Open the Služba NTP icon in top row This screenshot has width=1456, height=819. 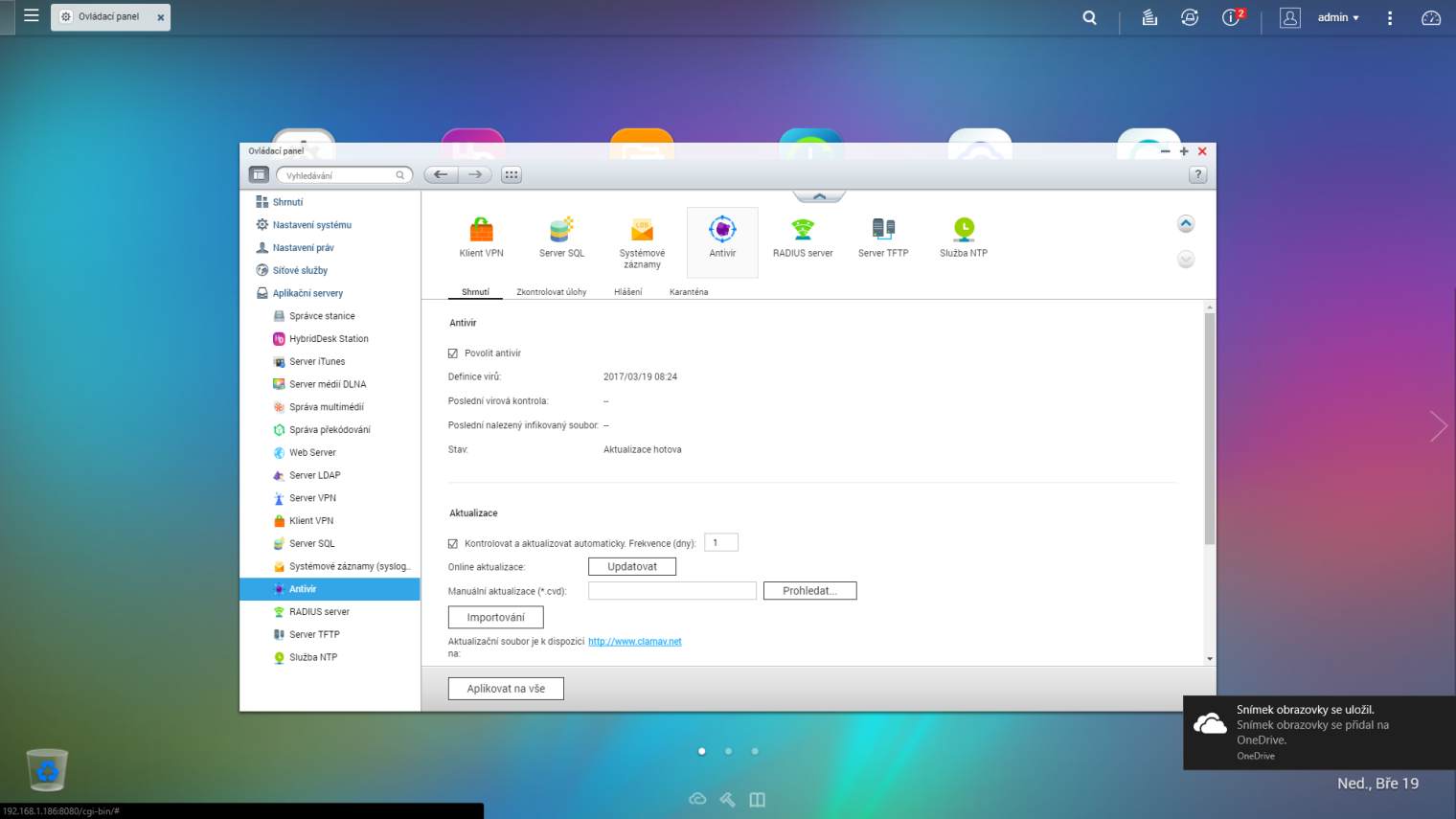[x=964, y=238]
